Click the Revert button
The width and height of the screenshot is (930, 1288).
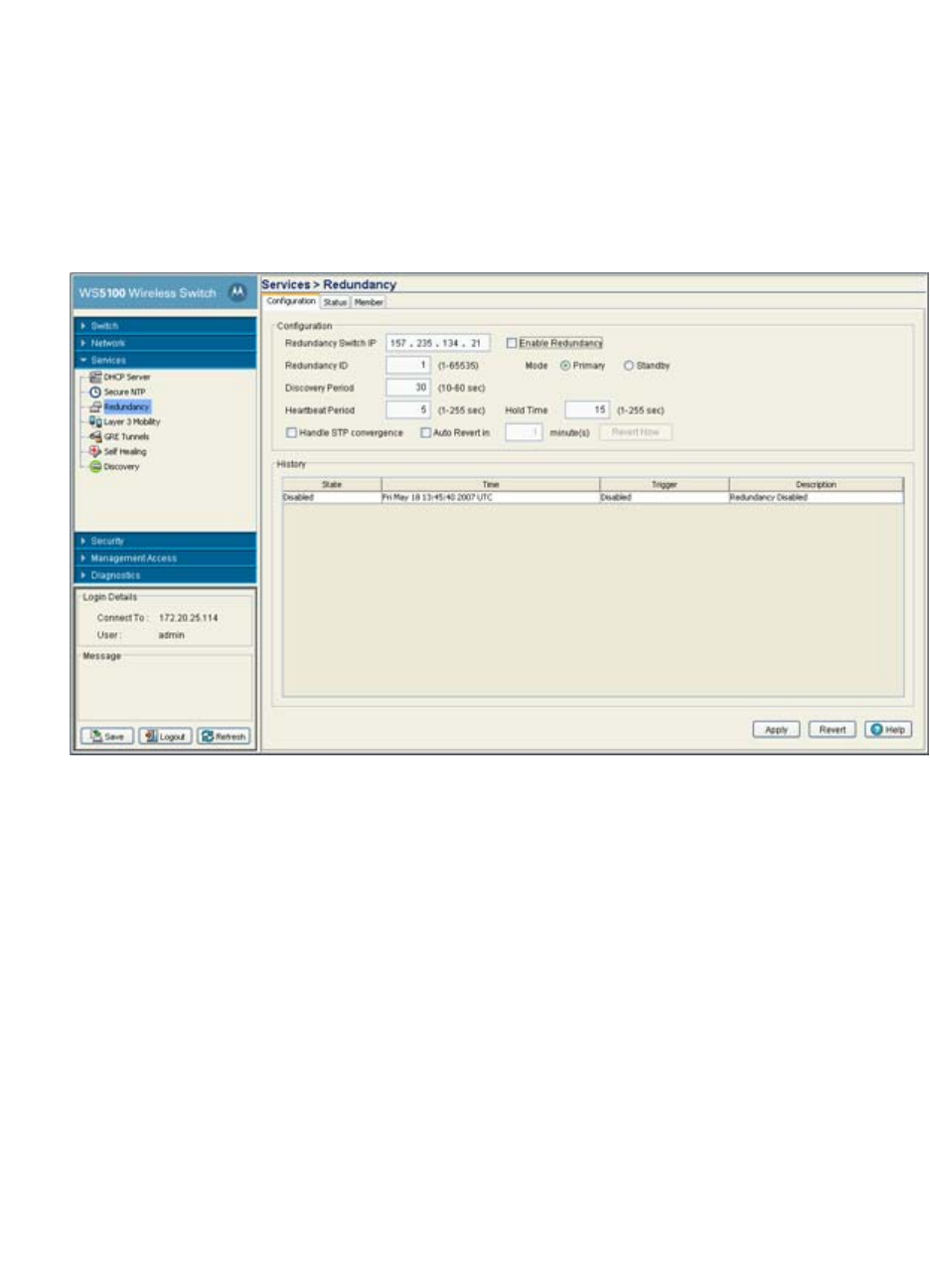click(x=833, y=729)
